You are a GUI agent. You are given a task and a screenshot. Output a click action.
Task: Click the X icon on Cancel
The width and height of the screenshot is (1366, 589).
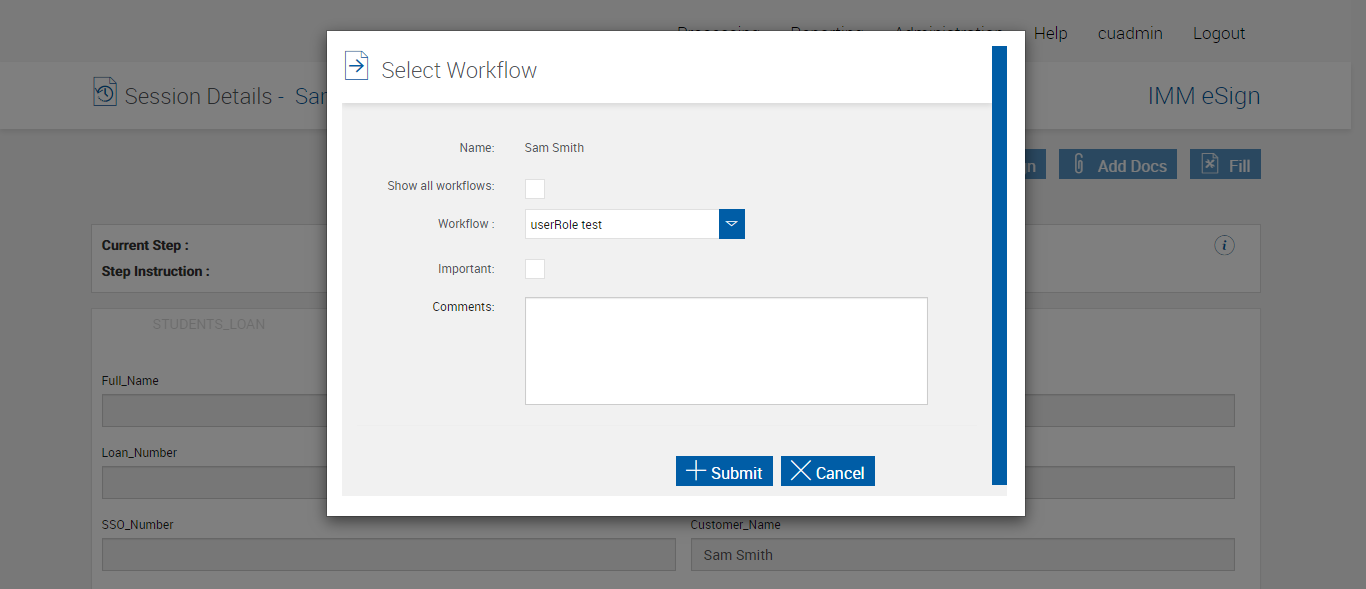coord(800,471)
